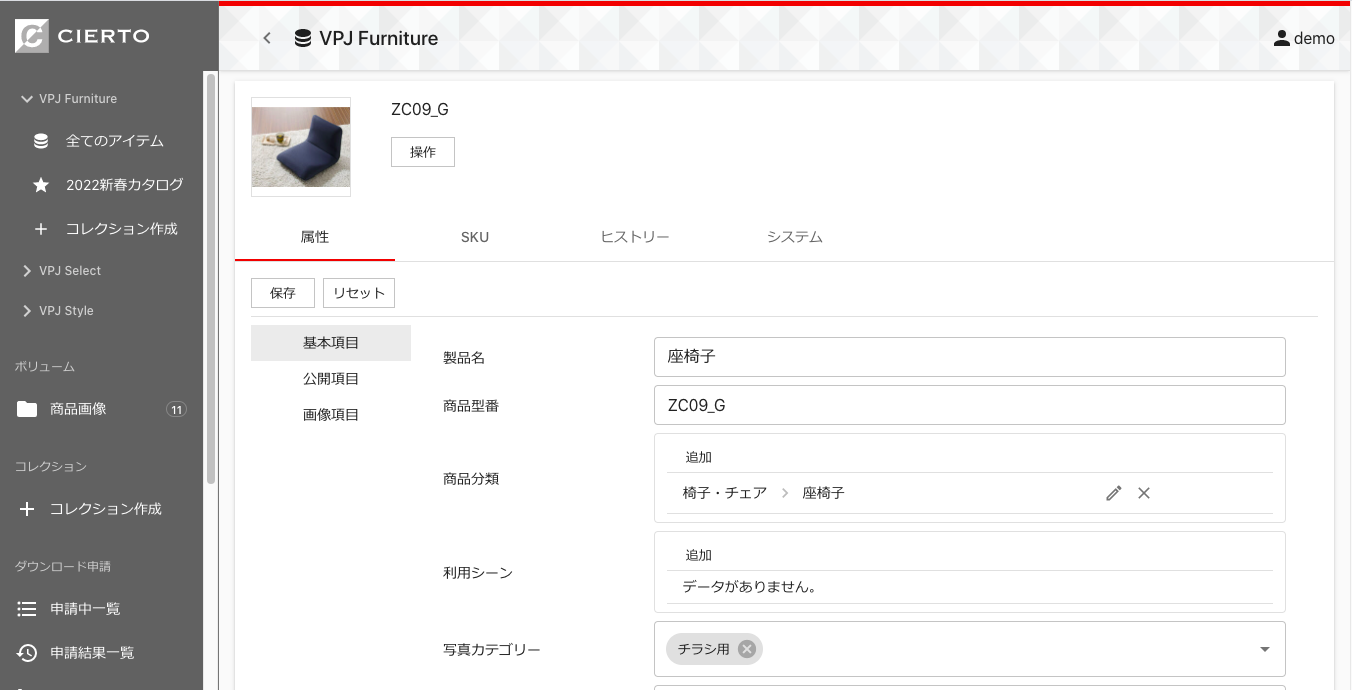The height and width of the screenshot is (690, 1352).
Task: Click the VPJ Furniture page title
Action: [379, 38]
